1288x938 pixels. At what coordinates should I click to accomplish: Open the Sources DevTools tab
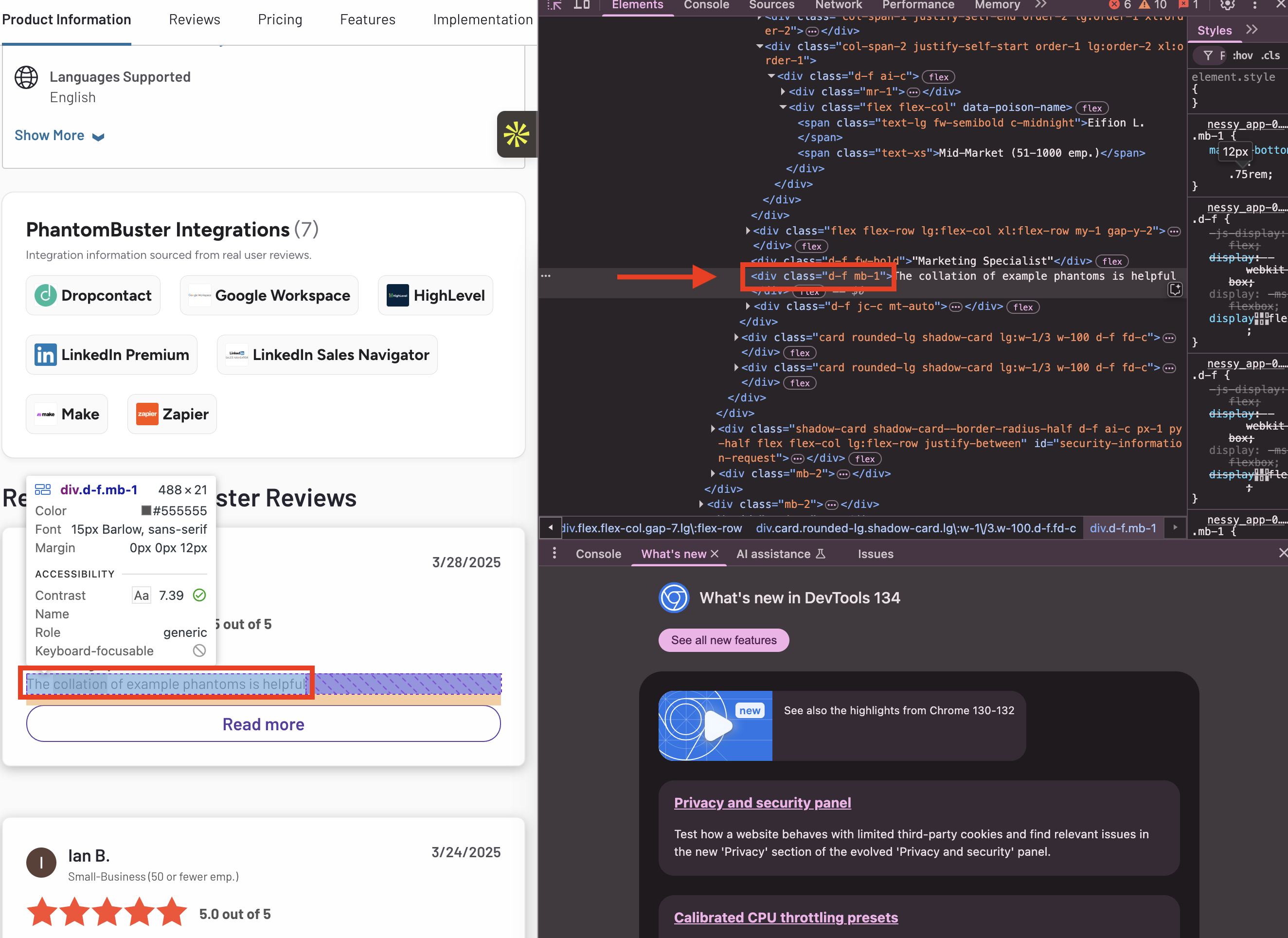[x=771, y=5]
